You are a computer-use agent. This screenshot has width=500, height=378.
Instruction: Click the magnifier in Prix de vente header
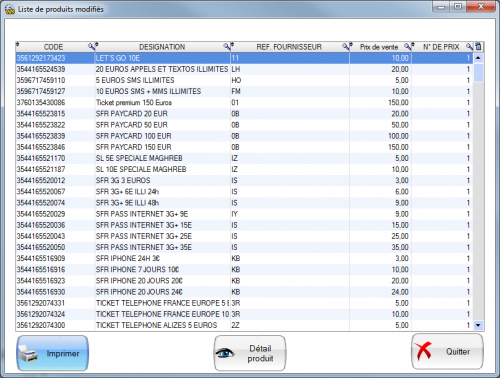[x=407, y=47]
